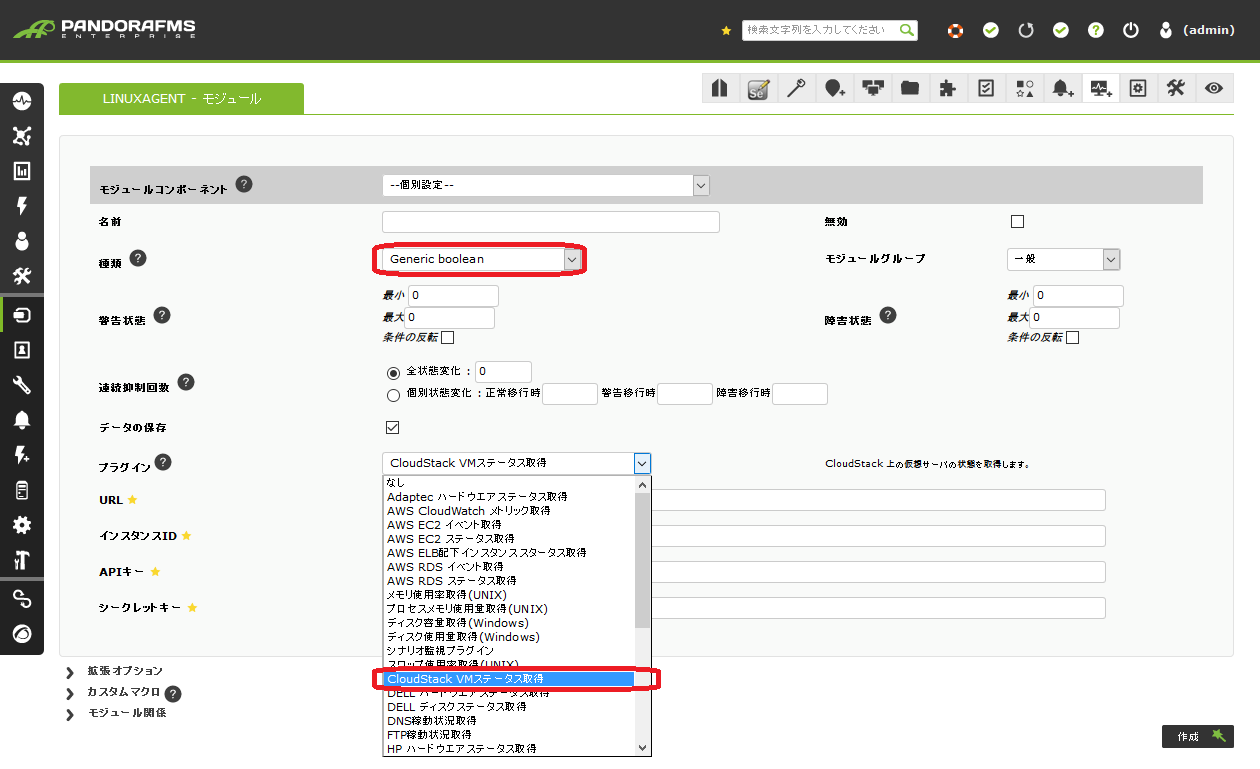
Task: Switch to LINUXAGENT - モジュール tab
Action: point(181,98)
